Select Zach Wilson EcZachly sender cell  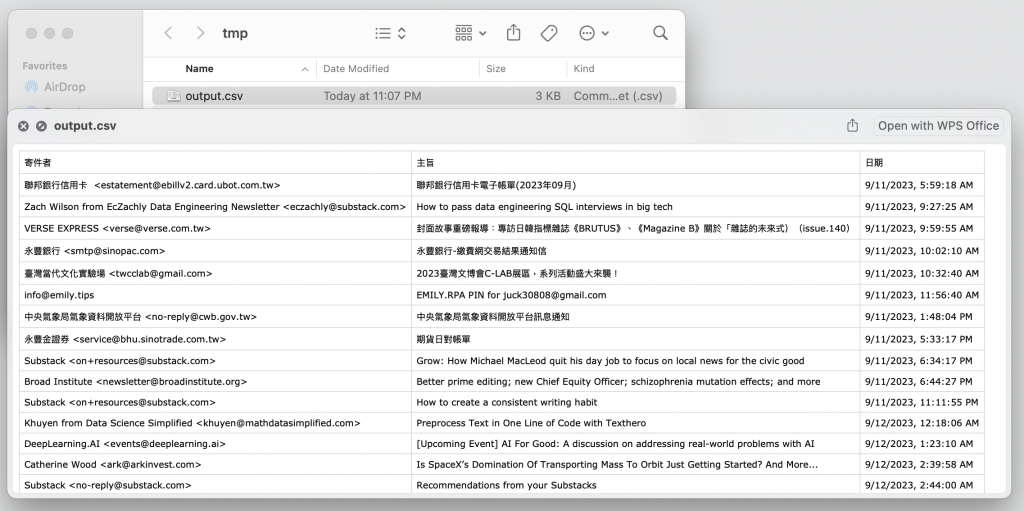click(216, 206)
